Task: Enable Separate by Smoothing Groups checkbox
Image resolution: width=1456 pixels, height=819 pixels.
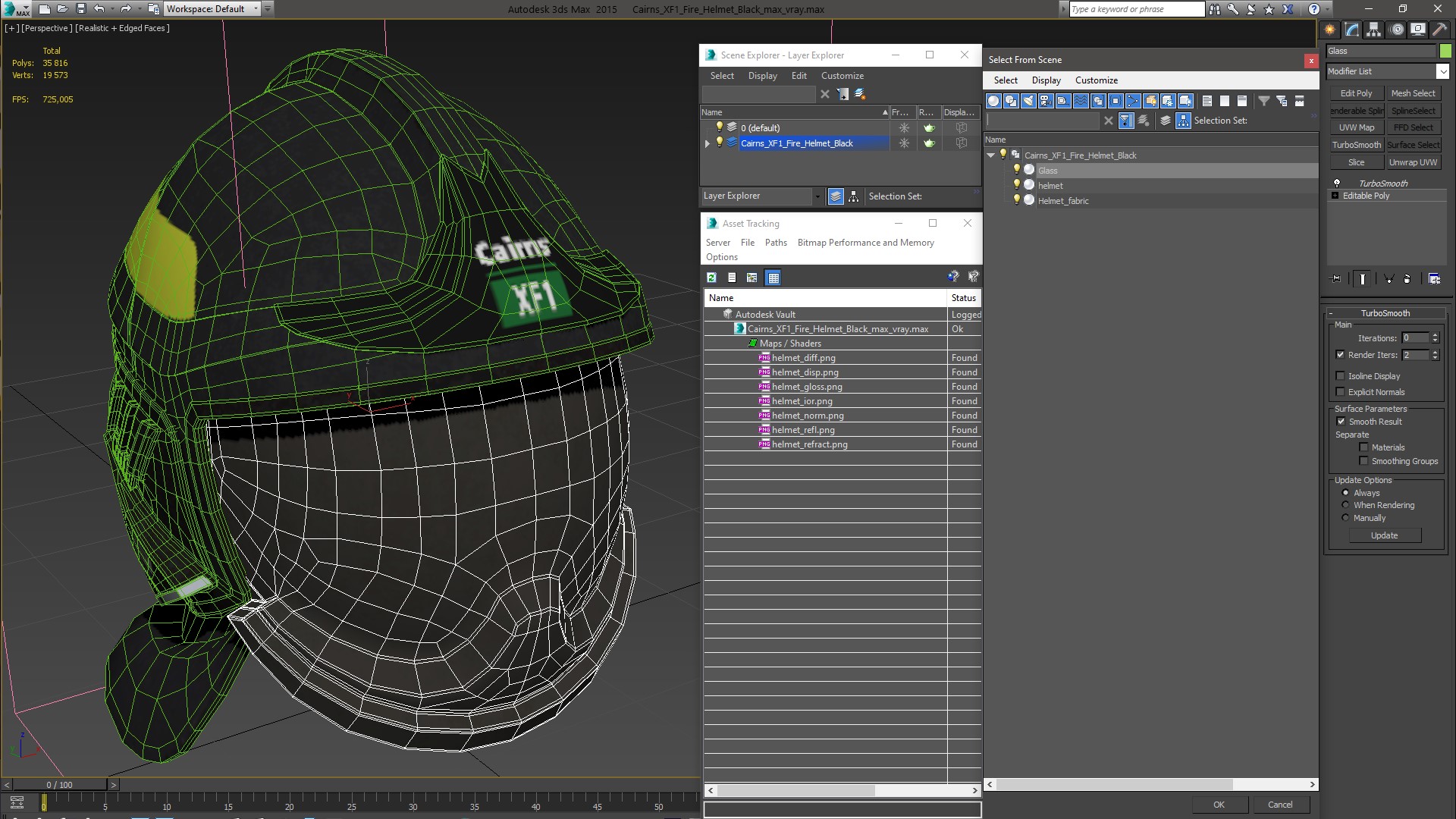Action: pyautogui.click(x=1363, y=461)
